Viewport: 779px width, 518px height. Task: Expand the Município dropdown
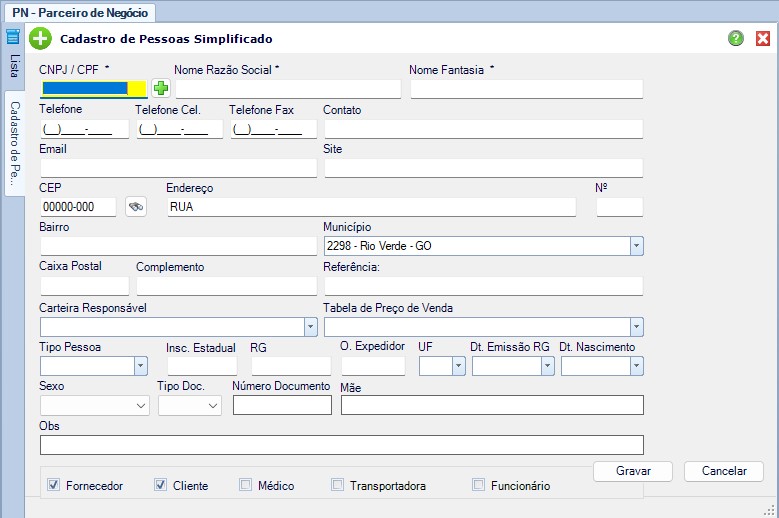tap(636, 246)
